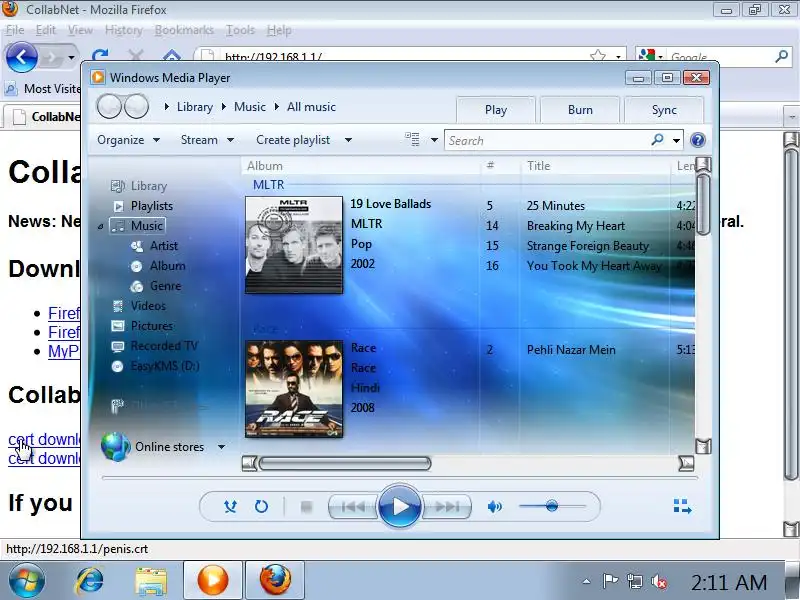Click the view options icon

click(412, 139)
